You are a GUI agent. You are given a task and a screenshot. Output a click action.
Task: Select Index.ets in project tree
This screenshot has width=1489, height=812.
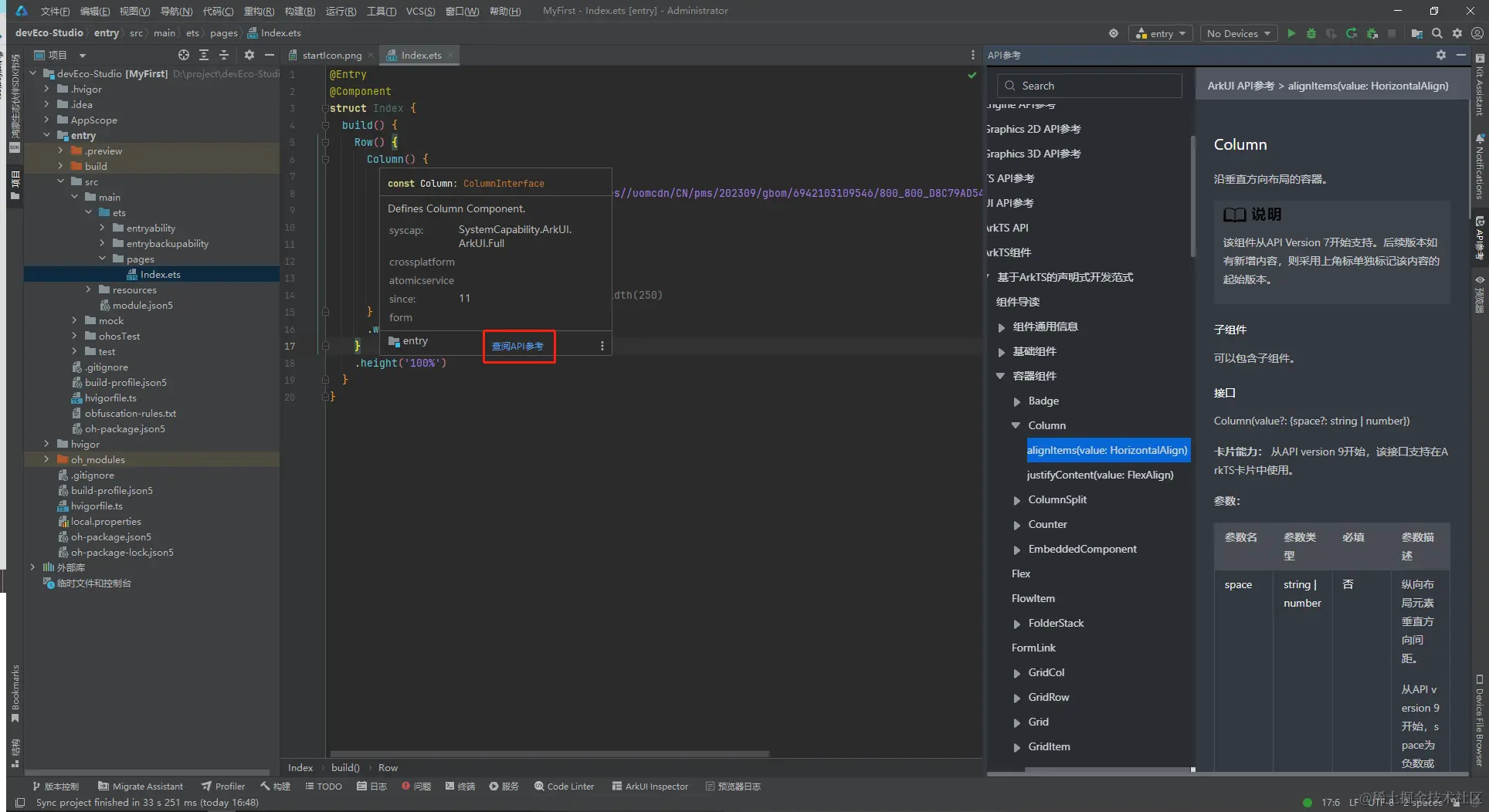tap(161, 274)
